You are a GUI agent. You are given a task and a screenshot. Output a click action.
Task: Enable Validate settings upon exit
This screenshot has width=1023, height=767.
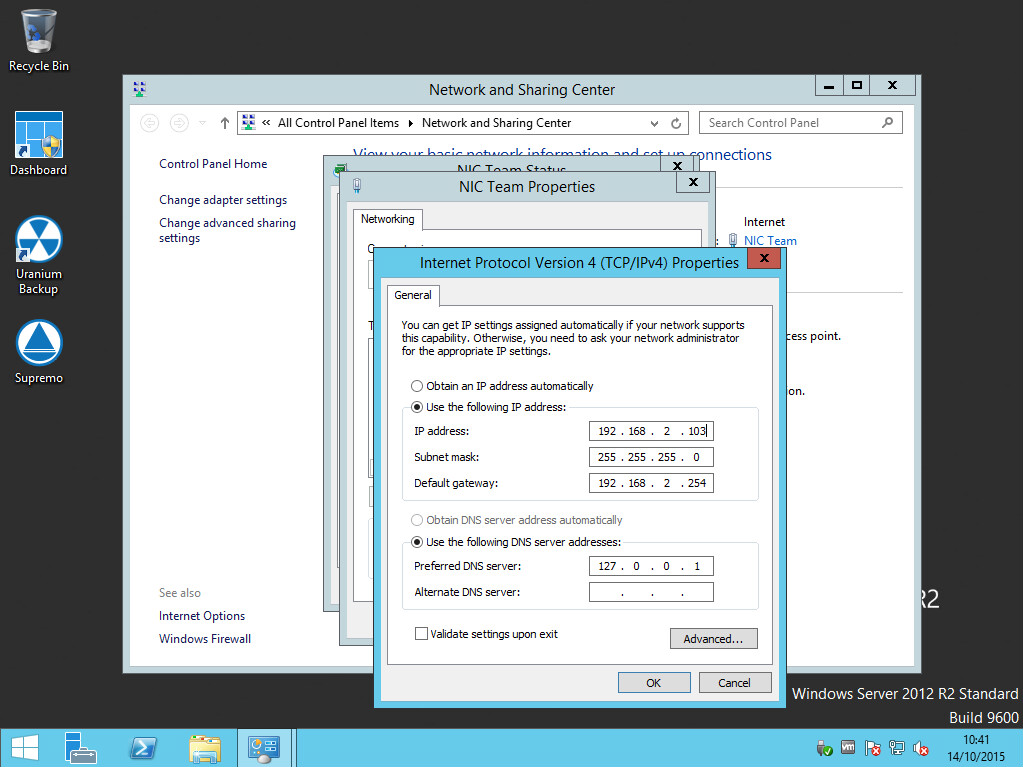(421, 632)
